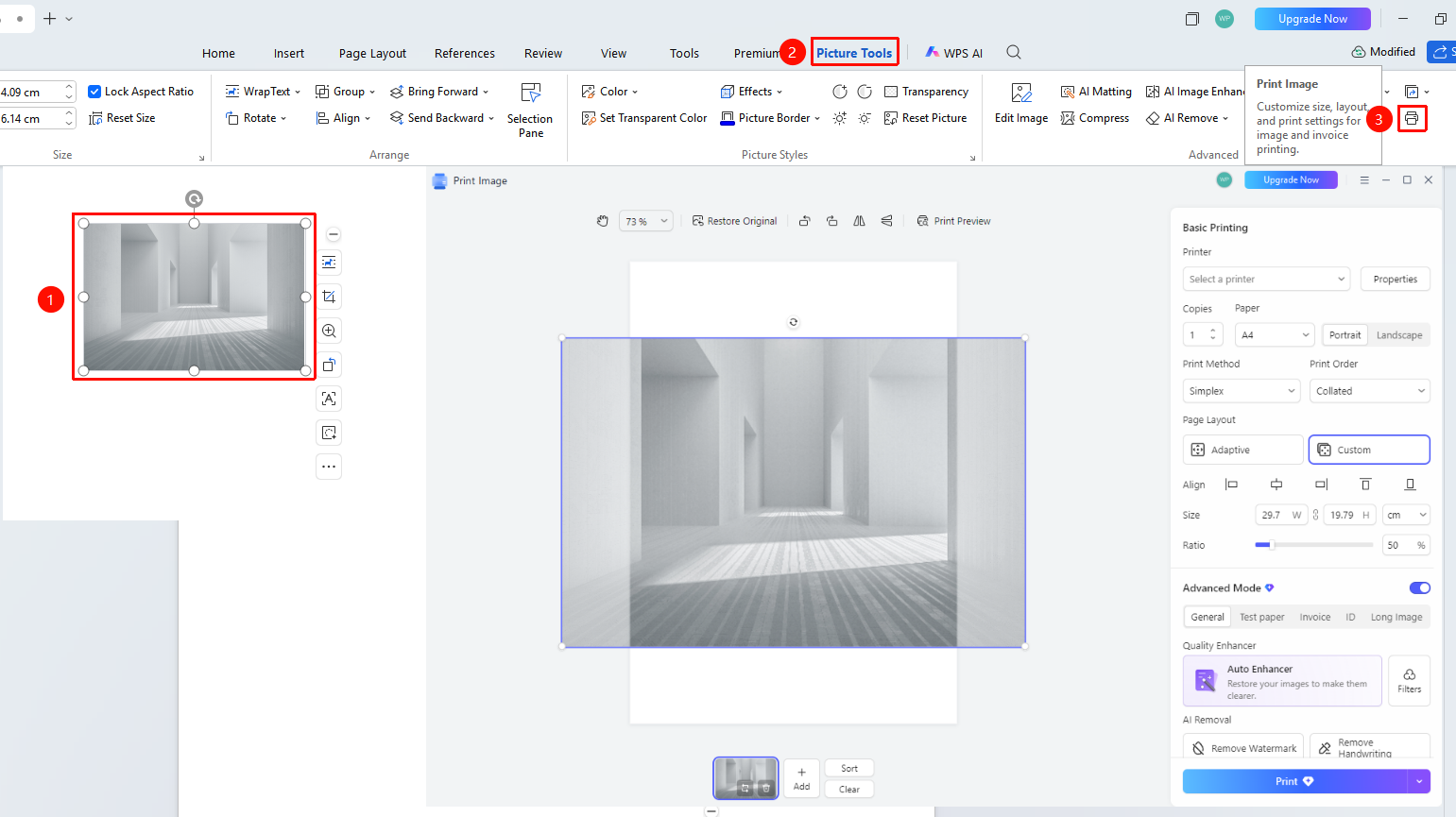Expand the Simplex print method dropdown

click(1242, 391)
